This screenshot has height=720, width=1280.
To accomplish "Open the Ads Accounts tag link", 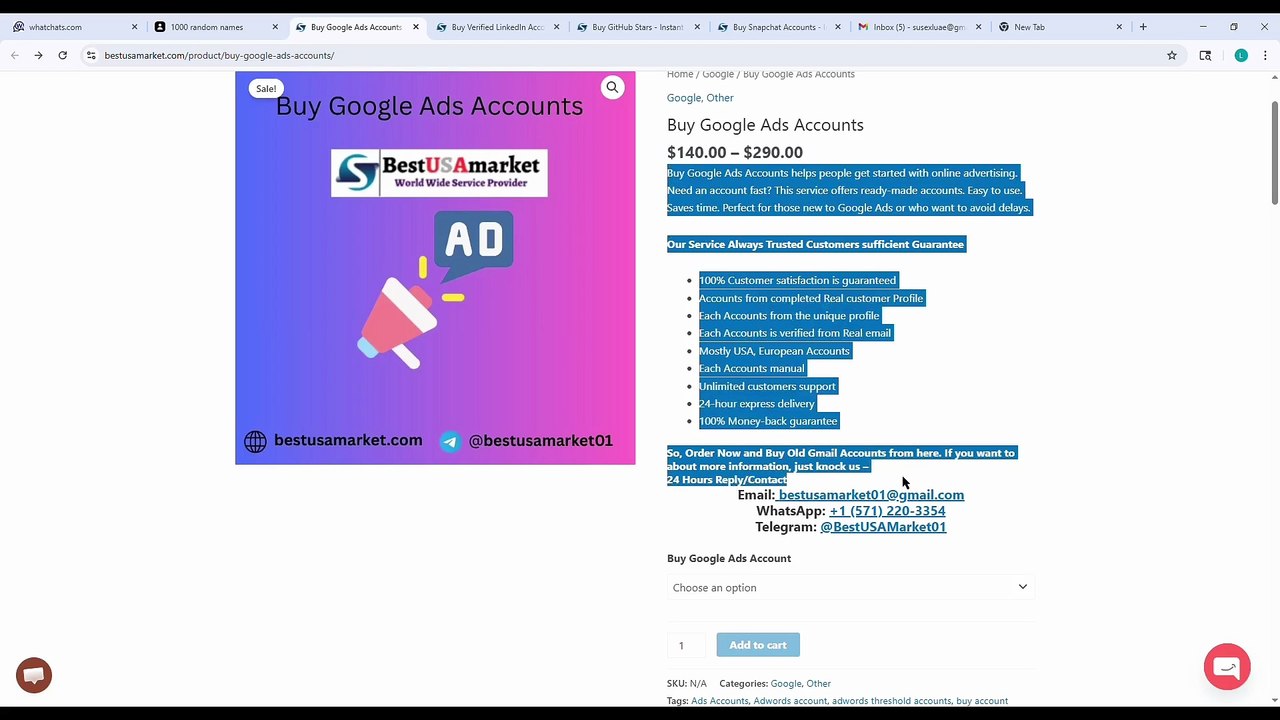I will pos(719,701).
